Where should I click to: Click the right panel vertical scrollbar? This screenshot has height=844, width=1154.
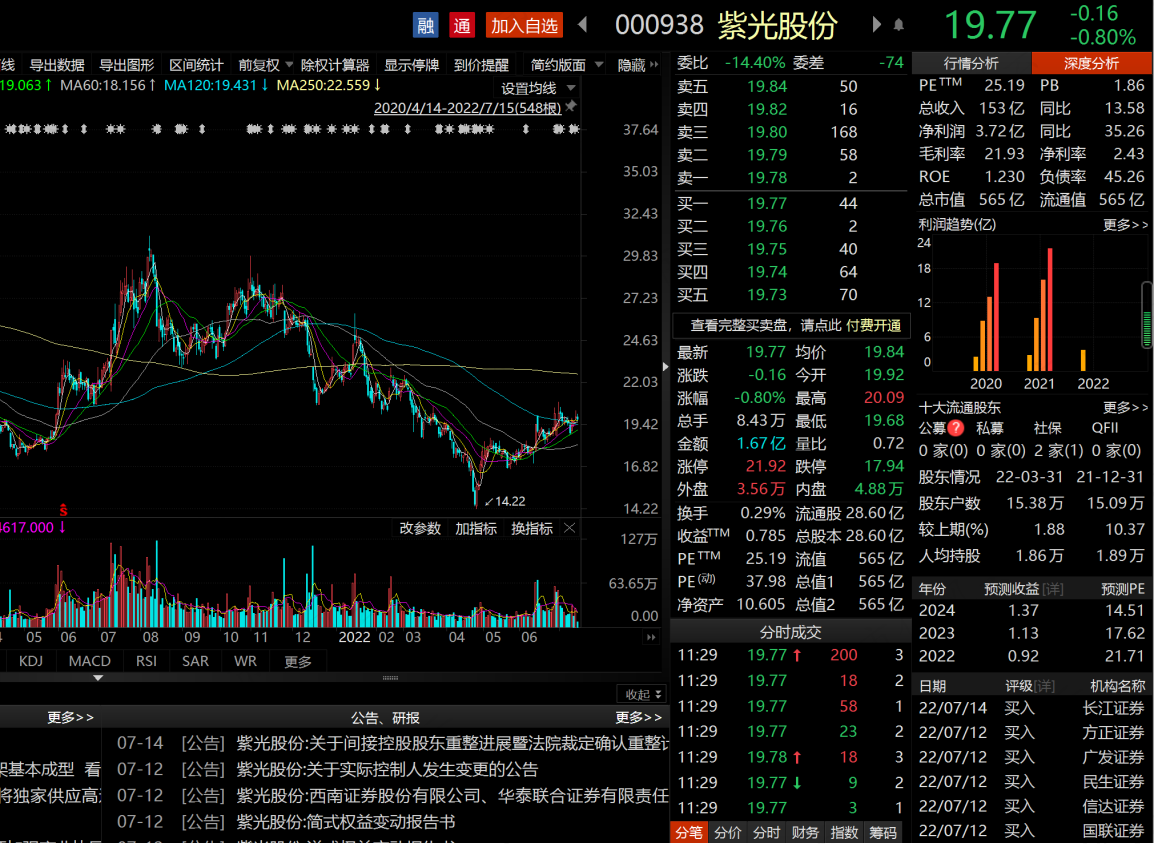(x=1147, y=314)
